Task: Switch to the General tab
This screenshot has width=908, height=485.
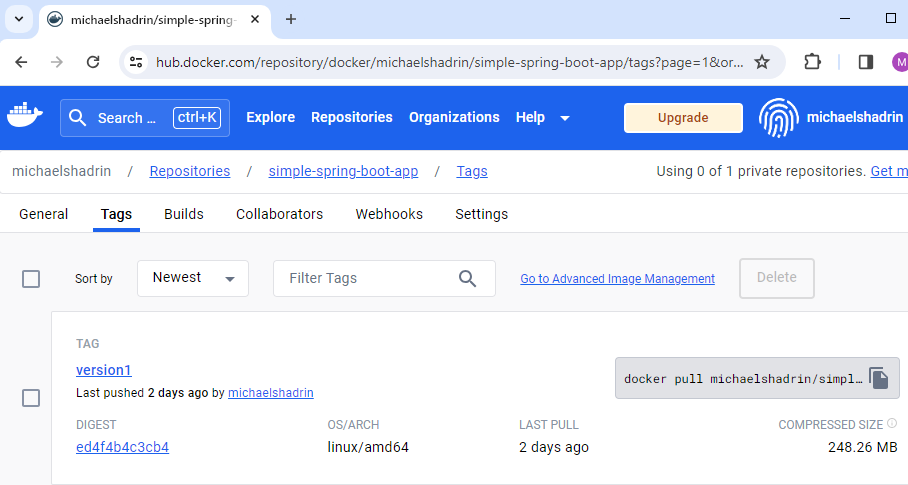Action: (43, 214)
